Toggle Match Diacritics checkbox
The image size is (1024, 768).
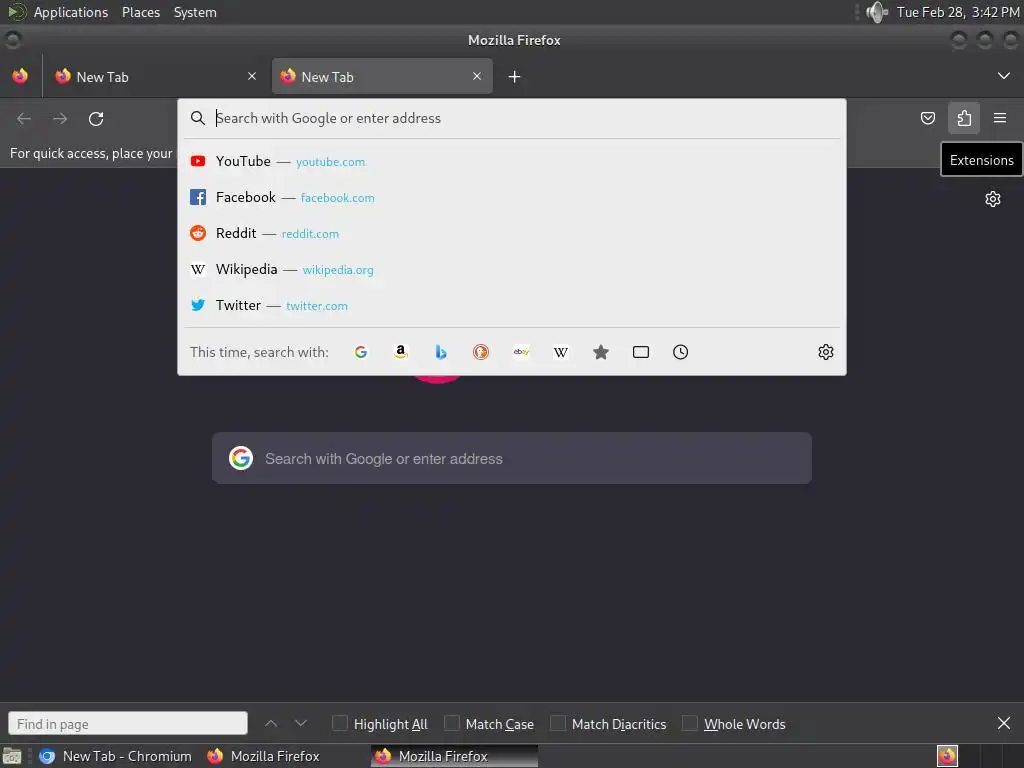[558, 723]
